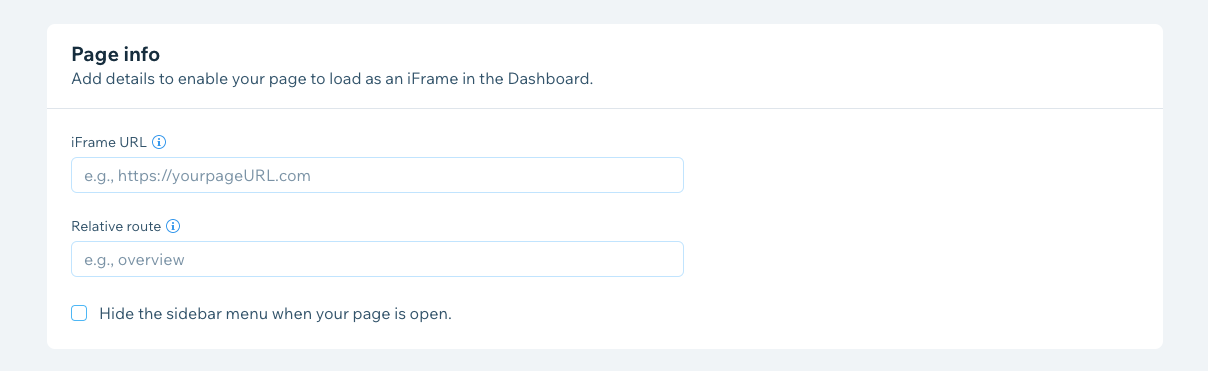Click the 'Add details to enable your page' description
The image size is (1208, 371).
pyautogui.click(x=332, y=78)
